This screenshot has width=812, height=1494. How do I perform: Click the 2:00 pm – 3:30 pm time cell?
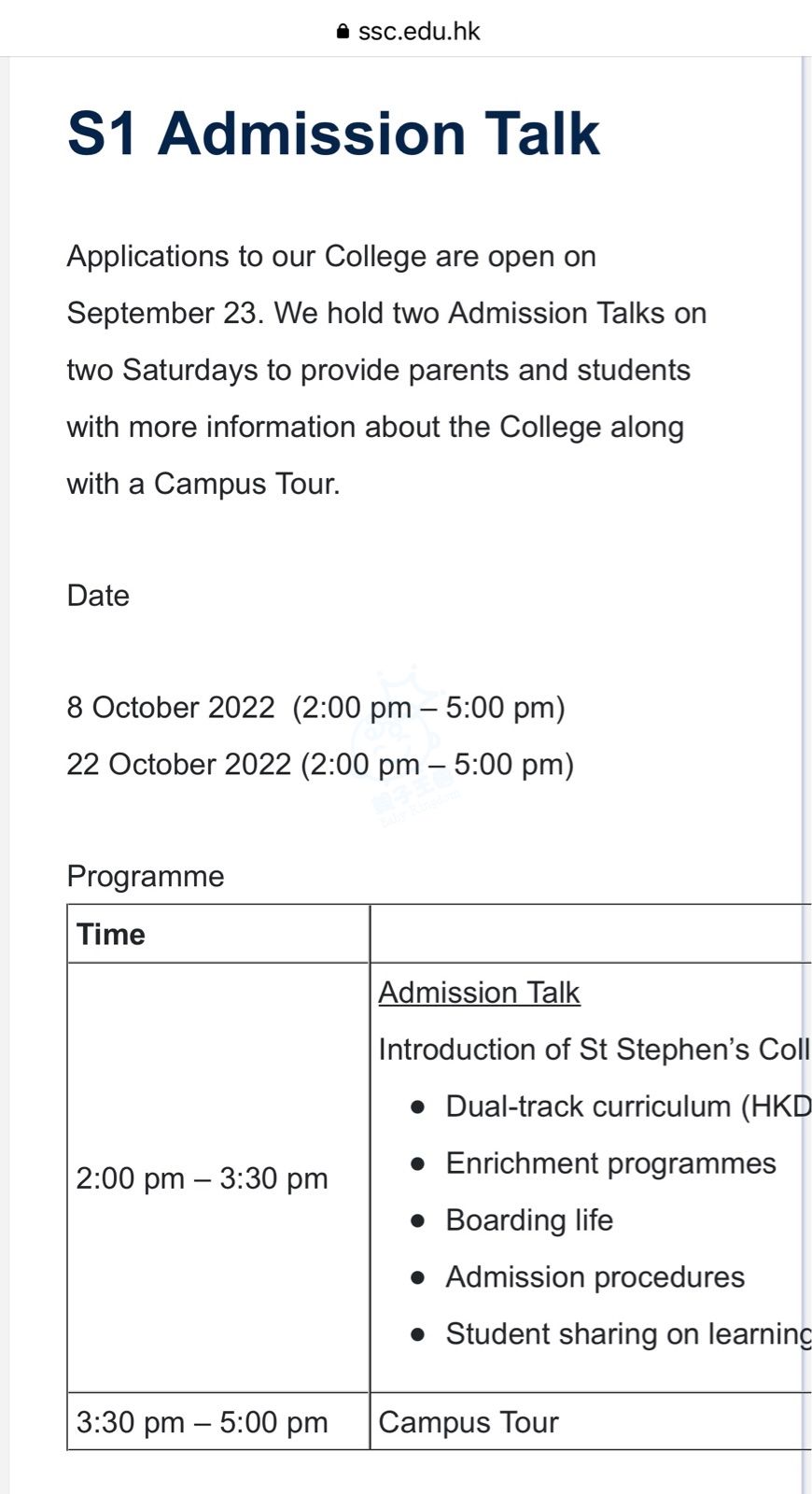point(202,1178)
